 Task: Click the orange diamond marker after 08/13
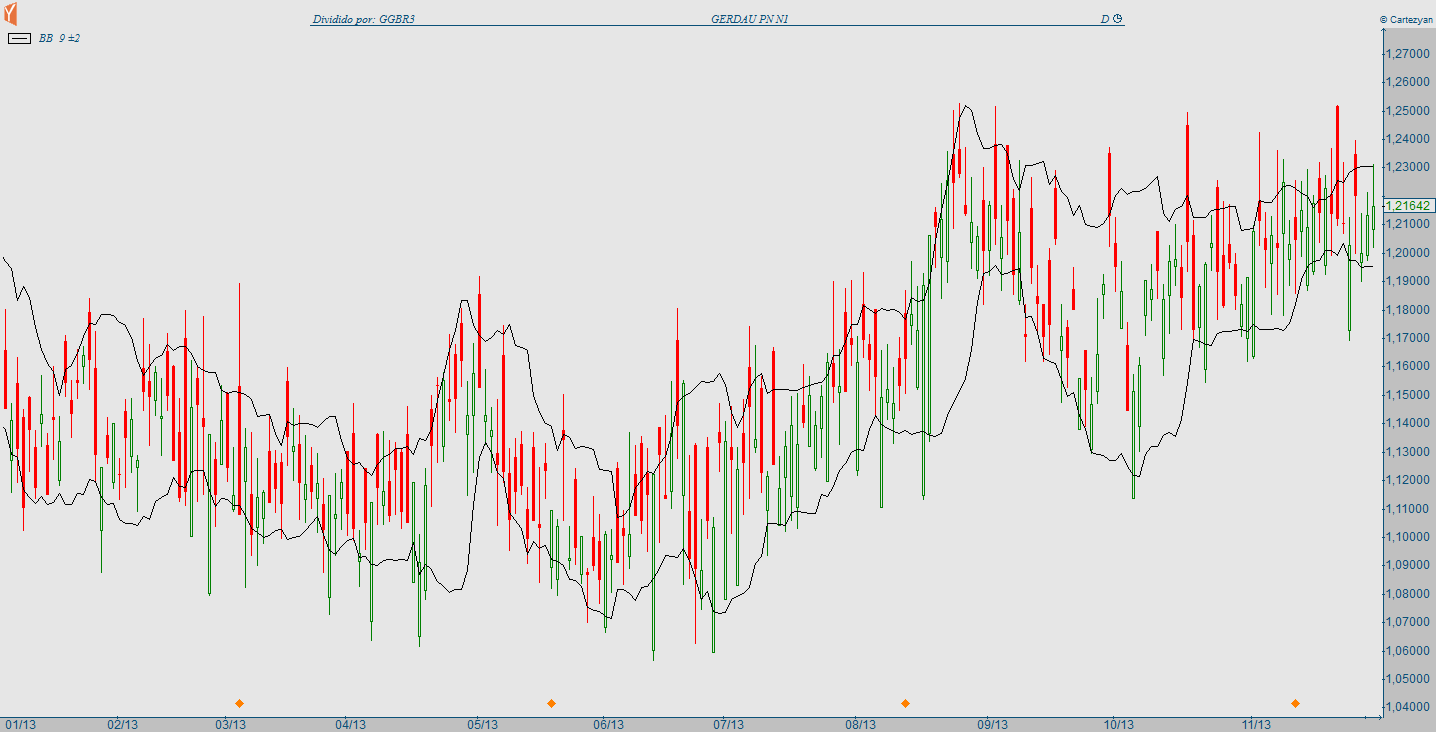pyautogui.click(x=905, y=703)
